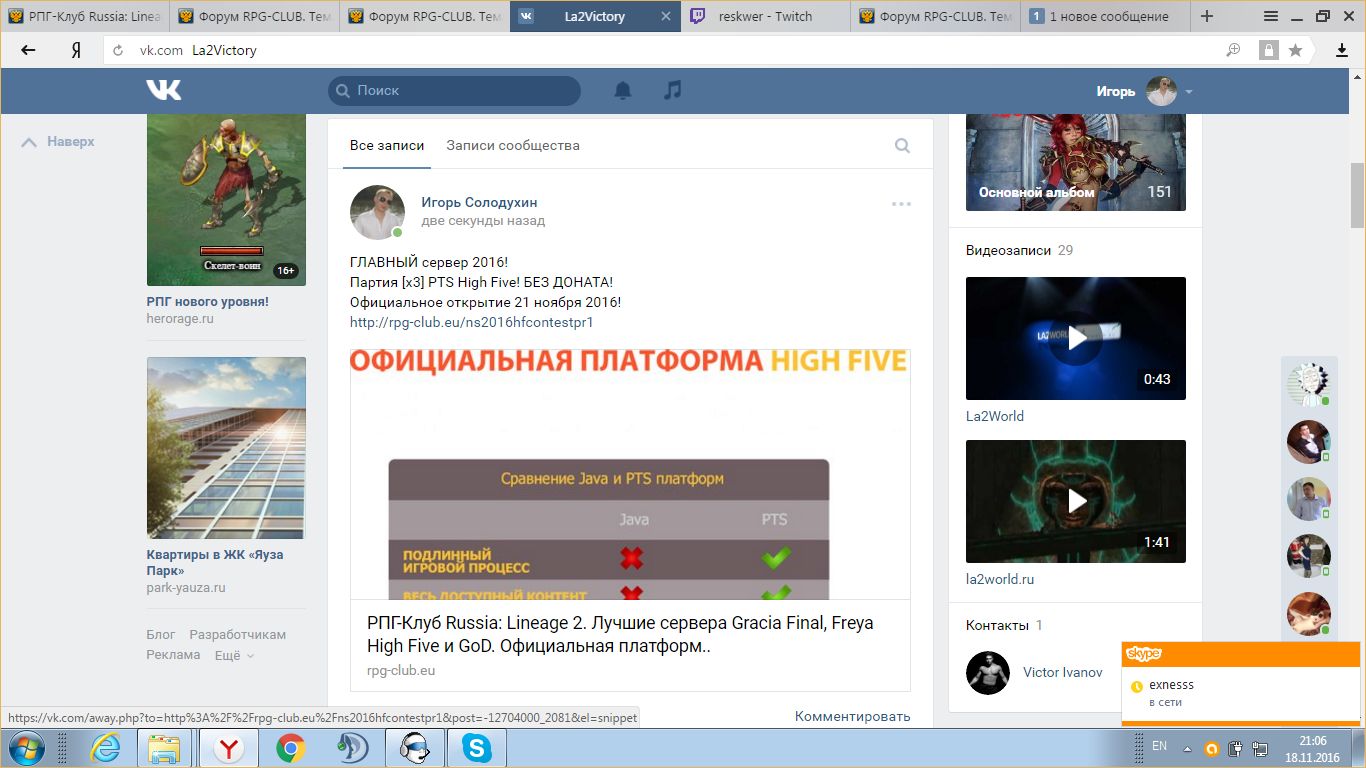
Task: Open browser downloads arrow icon
Action: tap(1342, 50)
